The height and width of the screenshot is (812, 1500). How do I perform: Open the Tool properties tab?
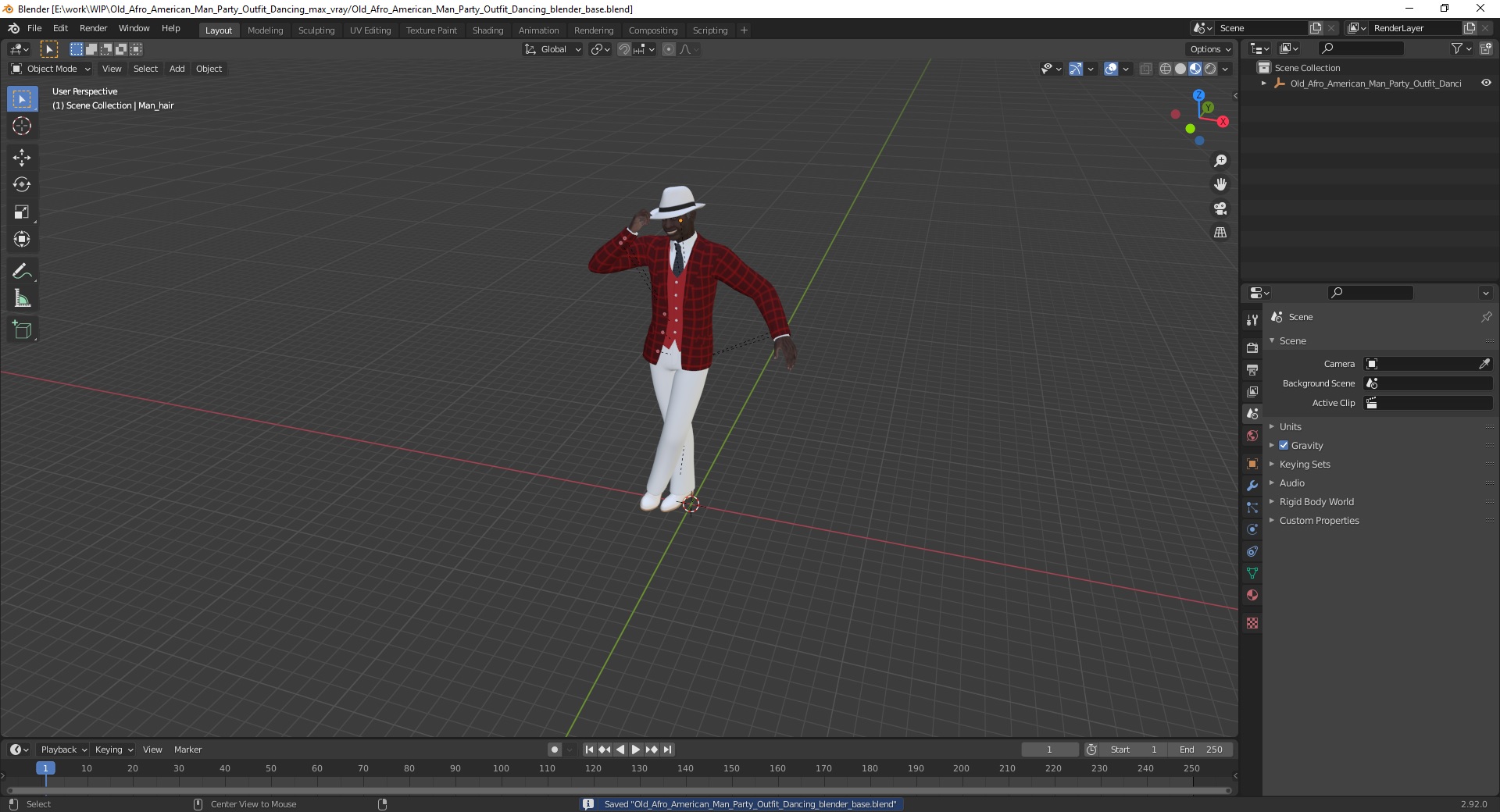coord(1252,320)
